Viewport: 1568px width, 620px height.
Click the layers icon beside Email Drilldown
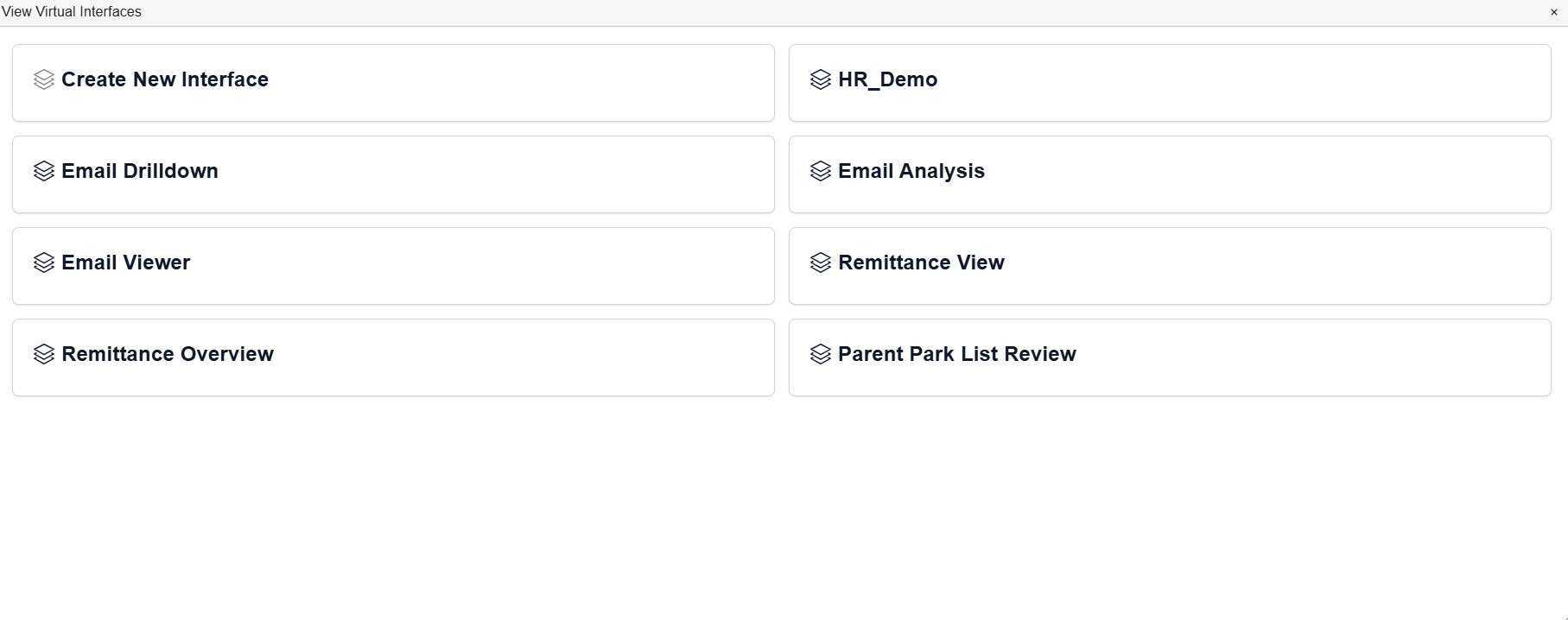[x=44, y=171]
